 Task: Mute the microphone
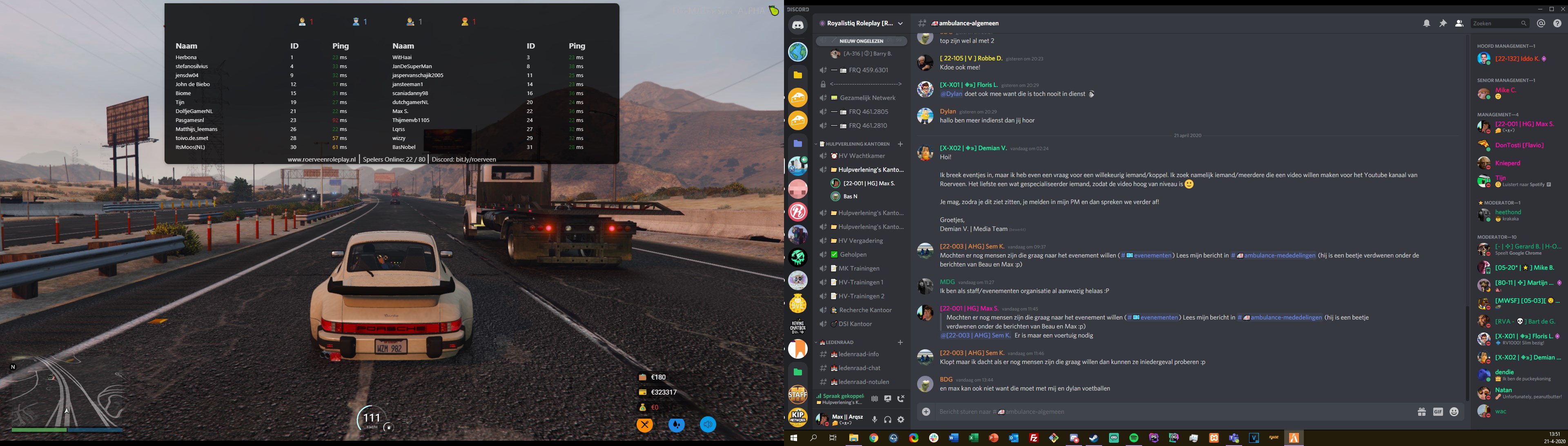tap(875, 420)
